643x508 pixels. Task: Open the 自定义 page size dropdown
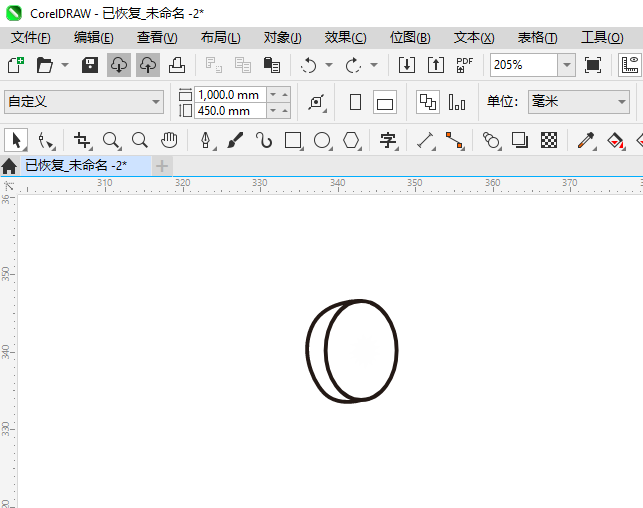pyautogui.click(x=84, y=102)
